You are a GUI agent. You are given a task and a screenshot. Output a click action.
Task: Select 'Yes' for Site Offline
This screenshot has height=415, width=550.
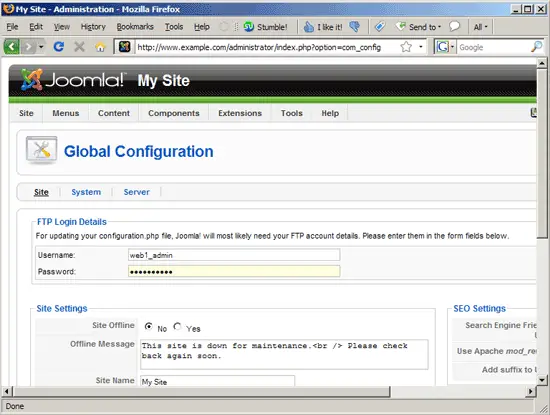tap(177, 327)
